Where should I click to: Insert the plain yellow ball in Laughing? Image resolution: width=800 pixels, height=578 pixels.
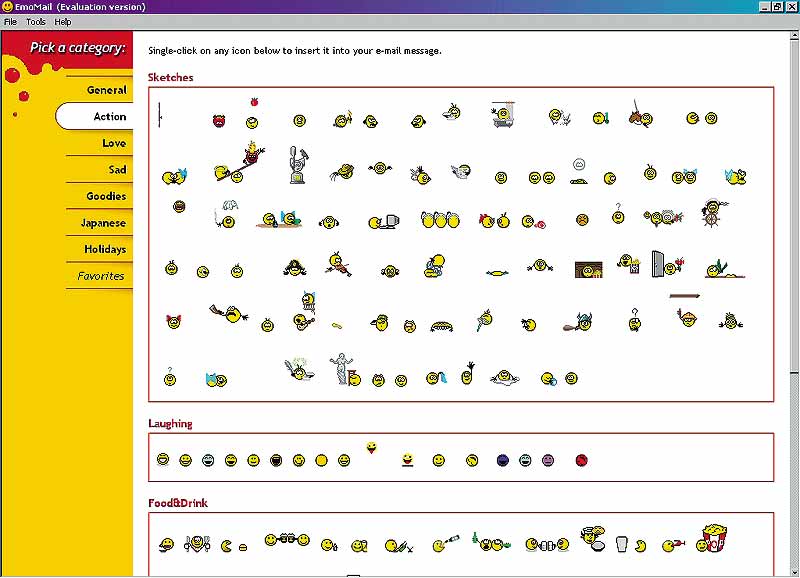tap(321, 461)
